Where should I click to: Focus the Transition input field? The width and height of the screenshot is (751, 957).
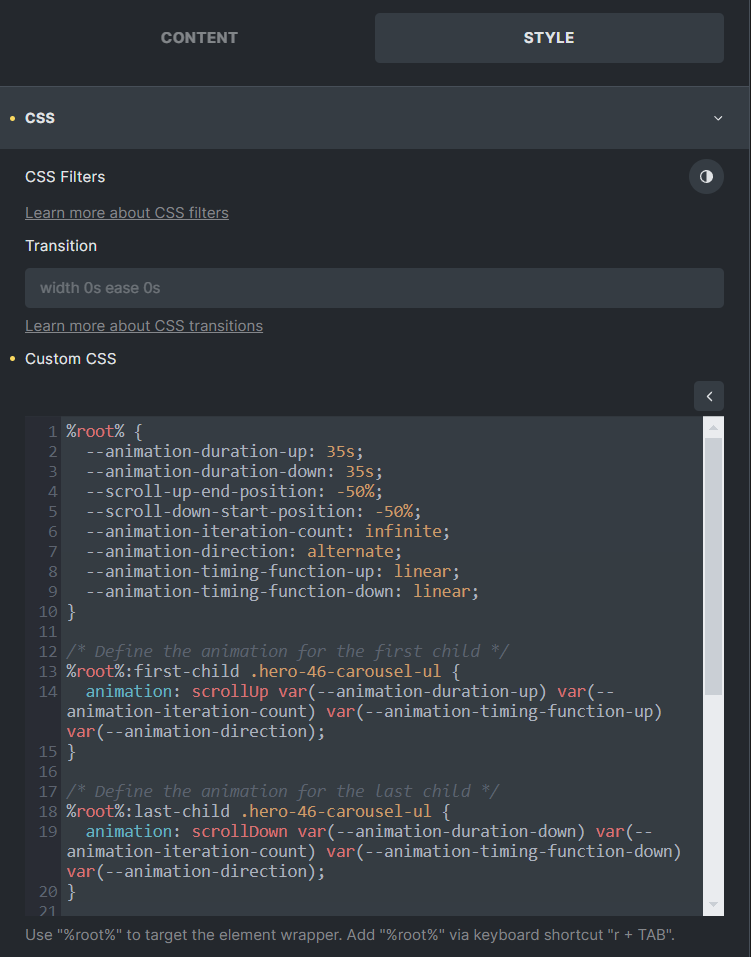[374, 288]
